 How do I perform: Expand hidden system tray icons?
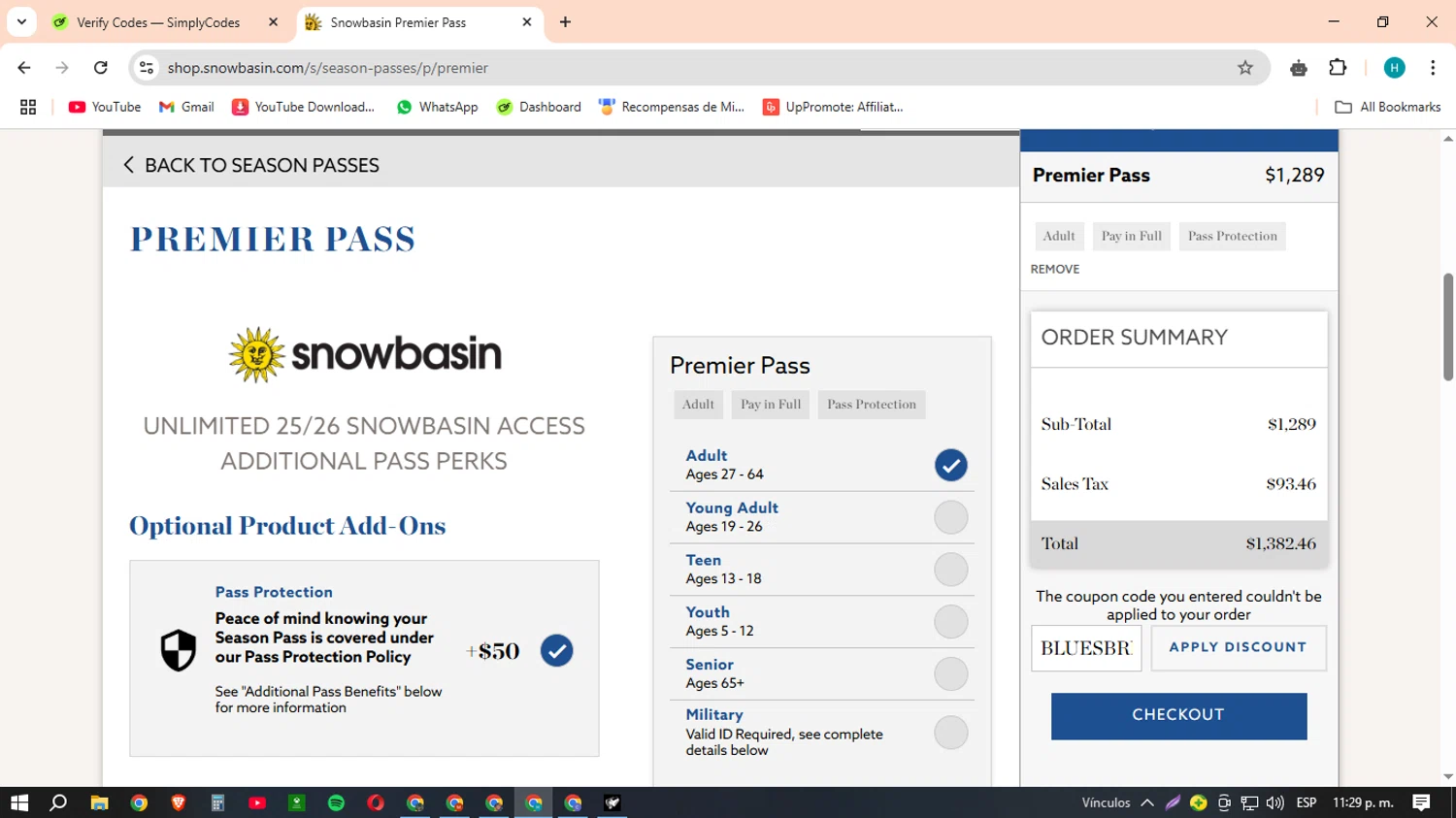click(1147, 802)
